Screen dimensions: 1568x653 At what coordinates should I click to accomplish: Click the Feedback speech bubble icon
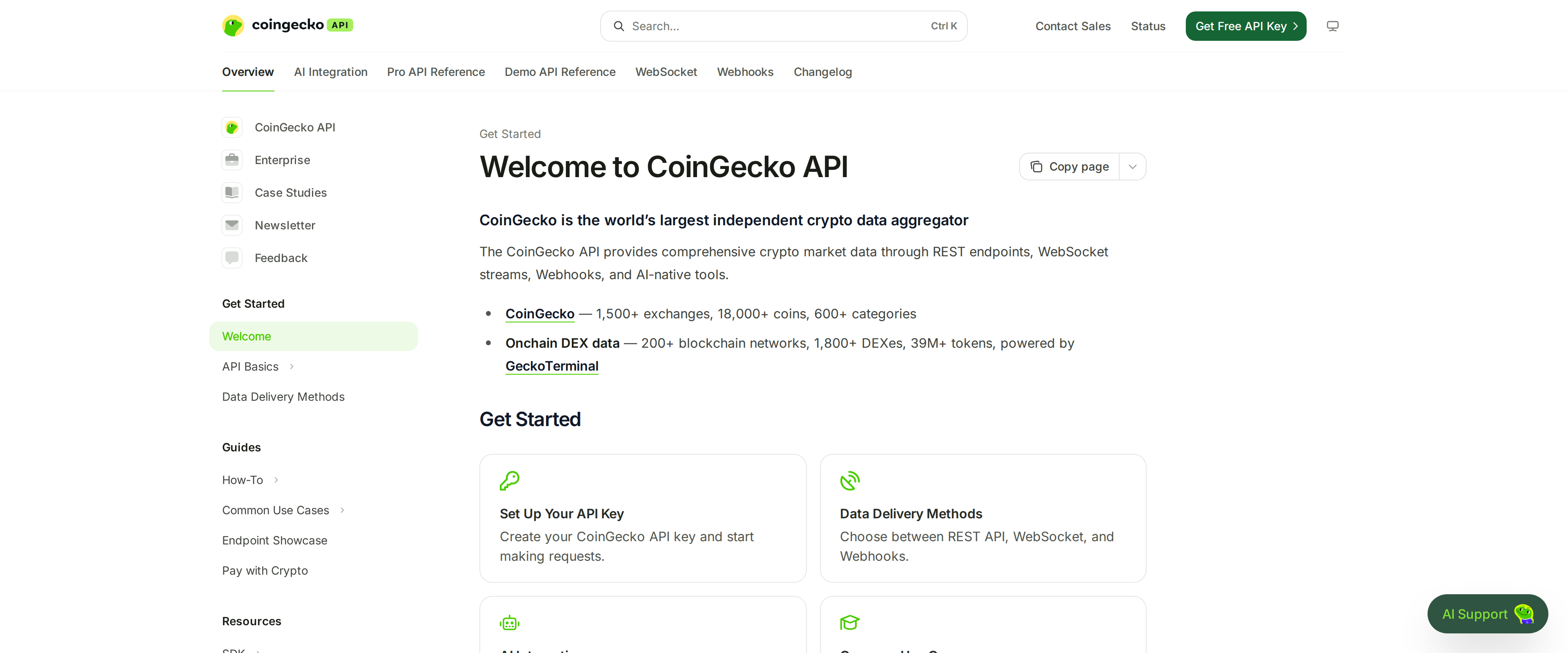pyautogui.click(x=232, y=258)
